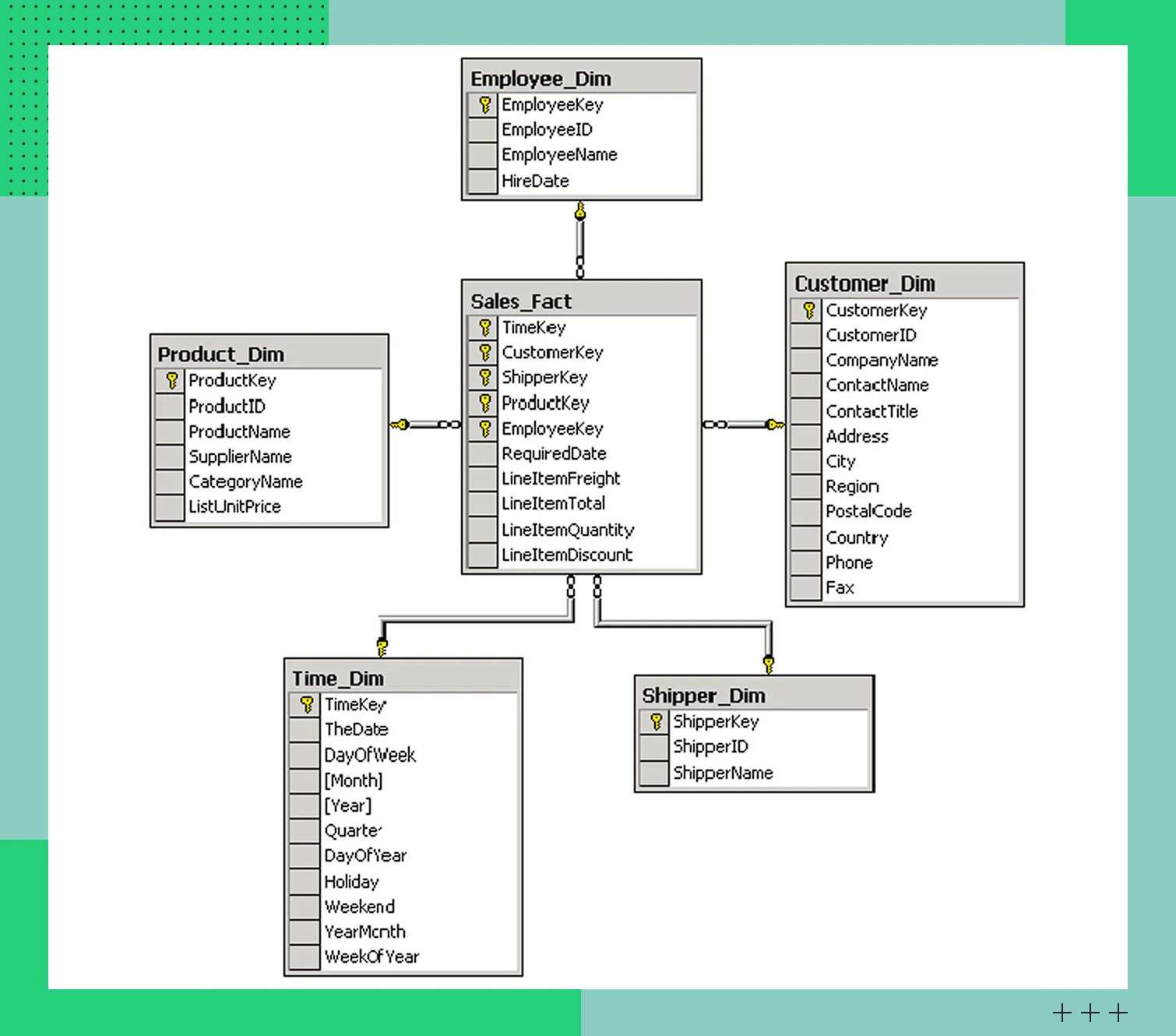This screenshot has width=1176, height=1036.
Task: Click the key icon beside CustomerKey in Customer_Dim
Action: 808,311
